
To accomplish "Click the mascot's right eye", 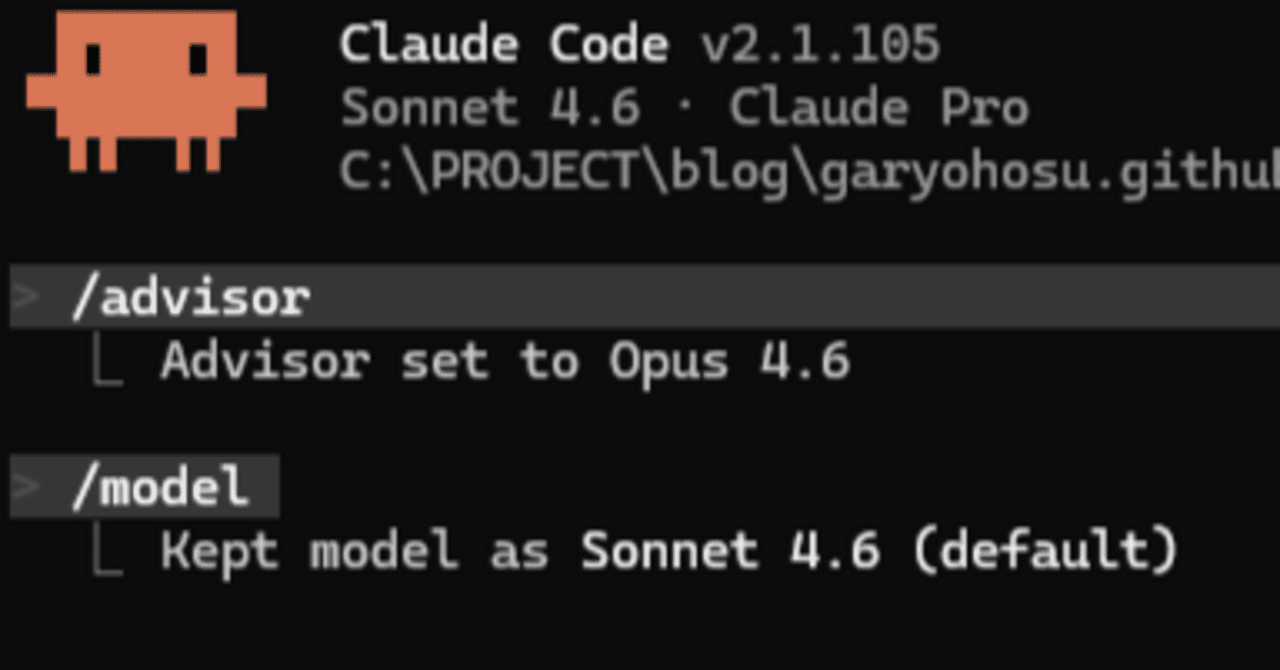I will 198,59.
